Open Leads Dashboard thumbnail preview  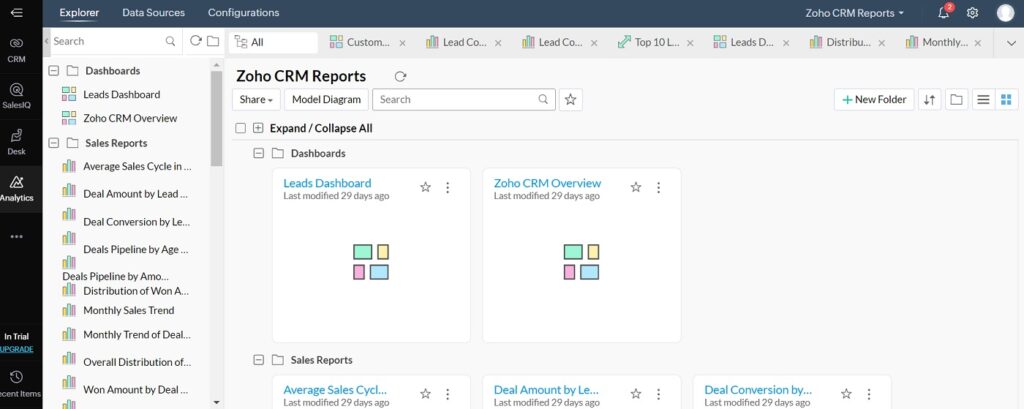click(371, 262)
